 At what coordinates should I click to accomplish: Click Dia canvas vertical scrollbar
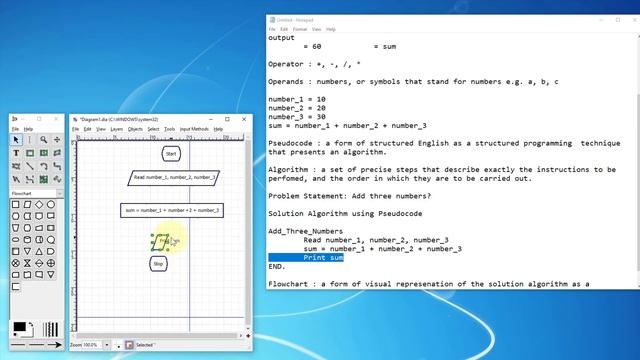(248, 233)
